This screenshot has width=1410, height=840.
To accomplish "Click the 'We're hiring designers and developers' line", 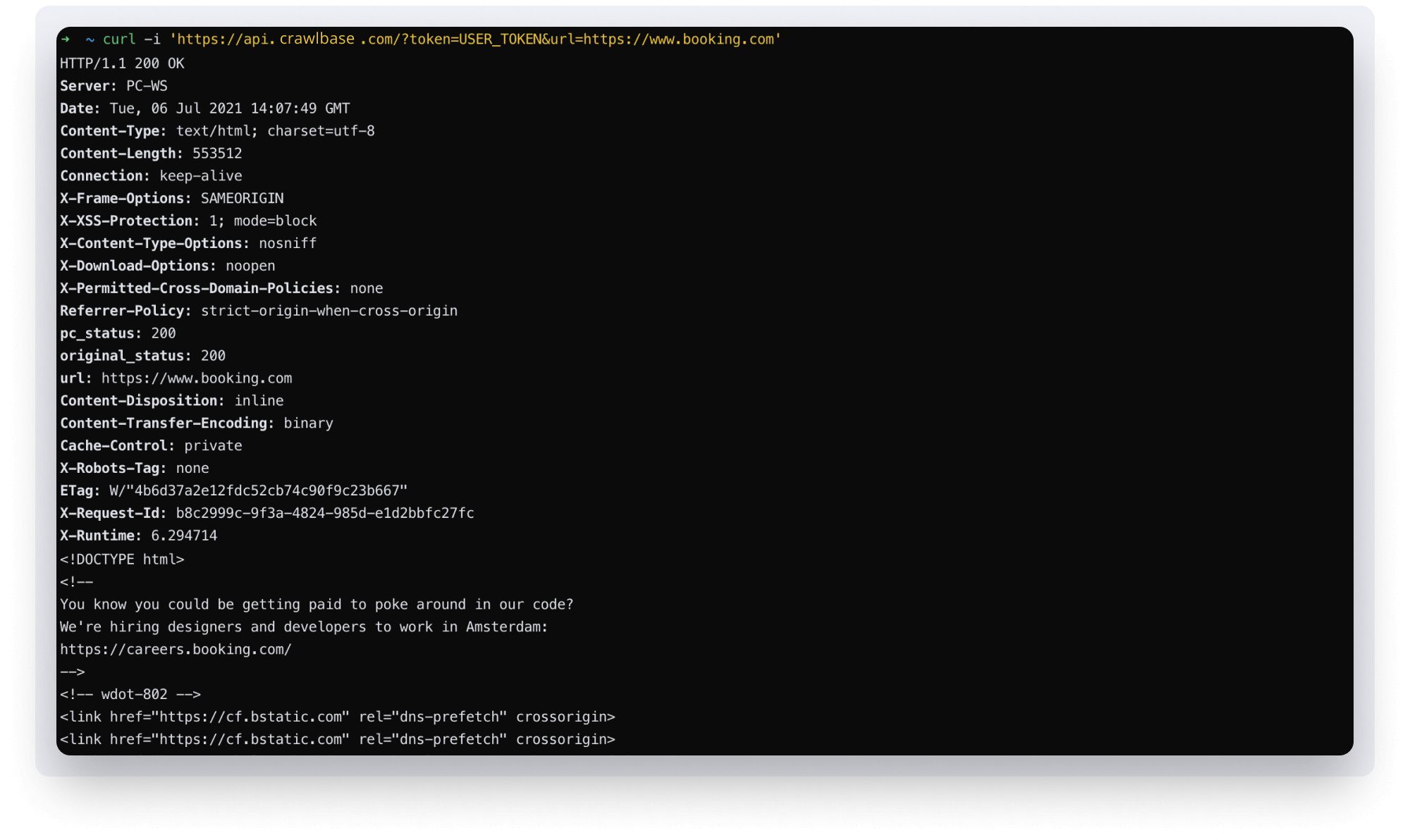I will point(304,627).
